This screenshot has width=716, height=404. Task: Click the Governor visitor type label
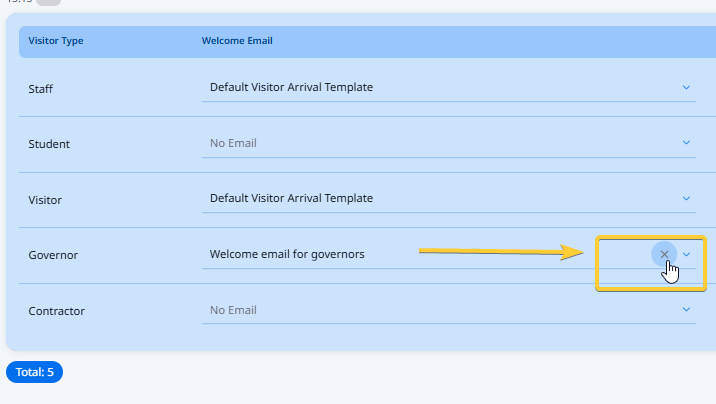coord(53,255)
